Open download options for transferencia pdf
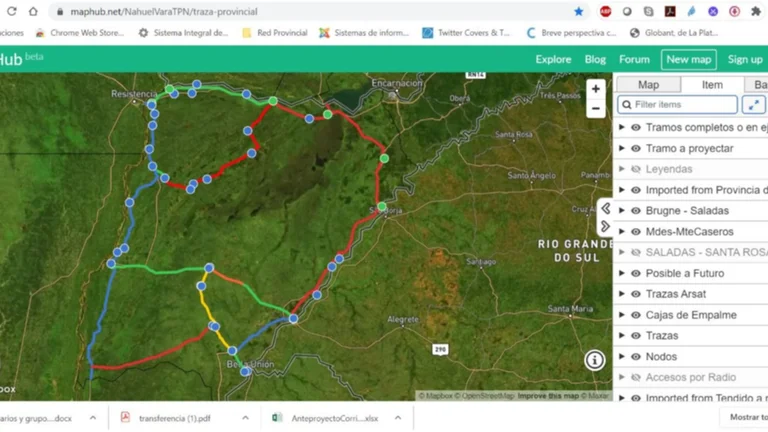 click(x=245, y=418)
